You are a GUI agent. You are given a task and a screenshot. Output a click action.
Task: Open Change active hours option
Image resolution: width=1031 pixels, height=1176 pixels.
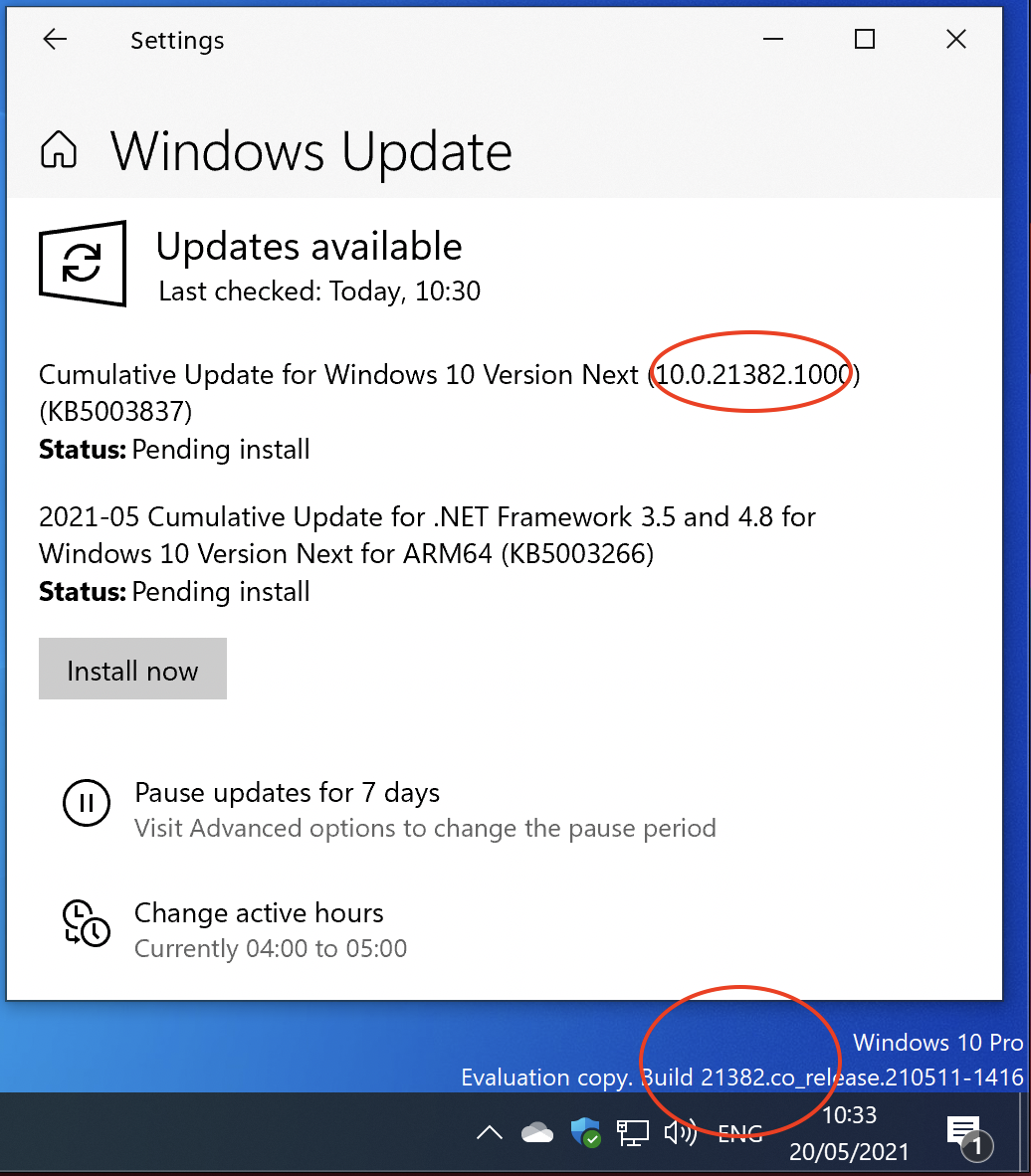pyautogui.click(x=259, y=912)
